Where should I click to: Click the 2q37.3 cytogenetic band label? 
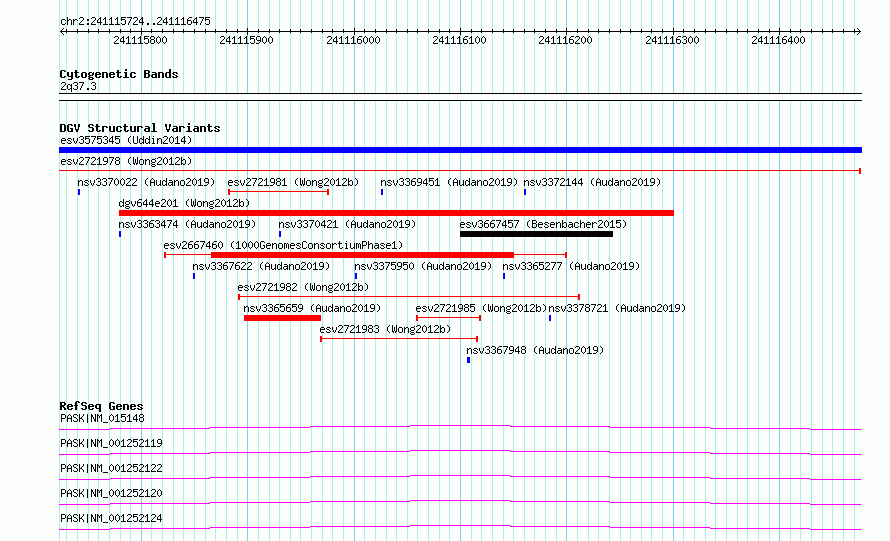[x=78, y=86]
